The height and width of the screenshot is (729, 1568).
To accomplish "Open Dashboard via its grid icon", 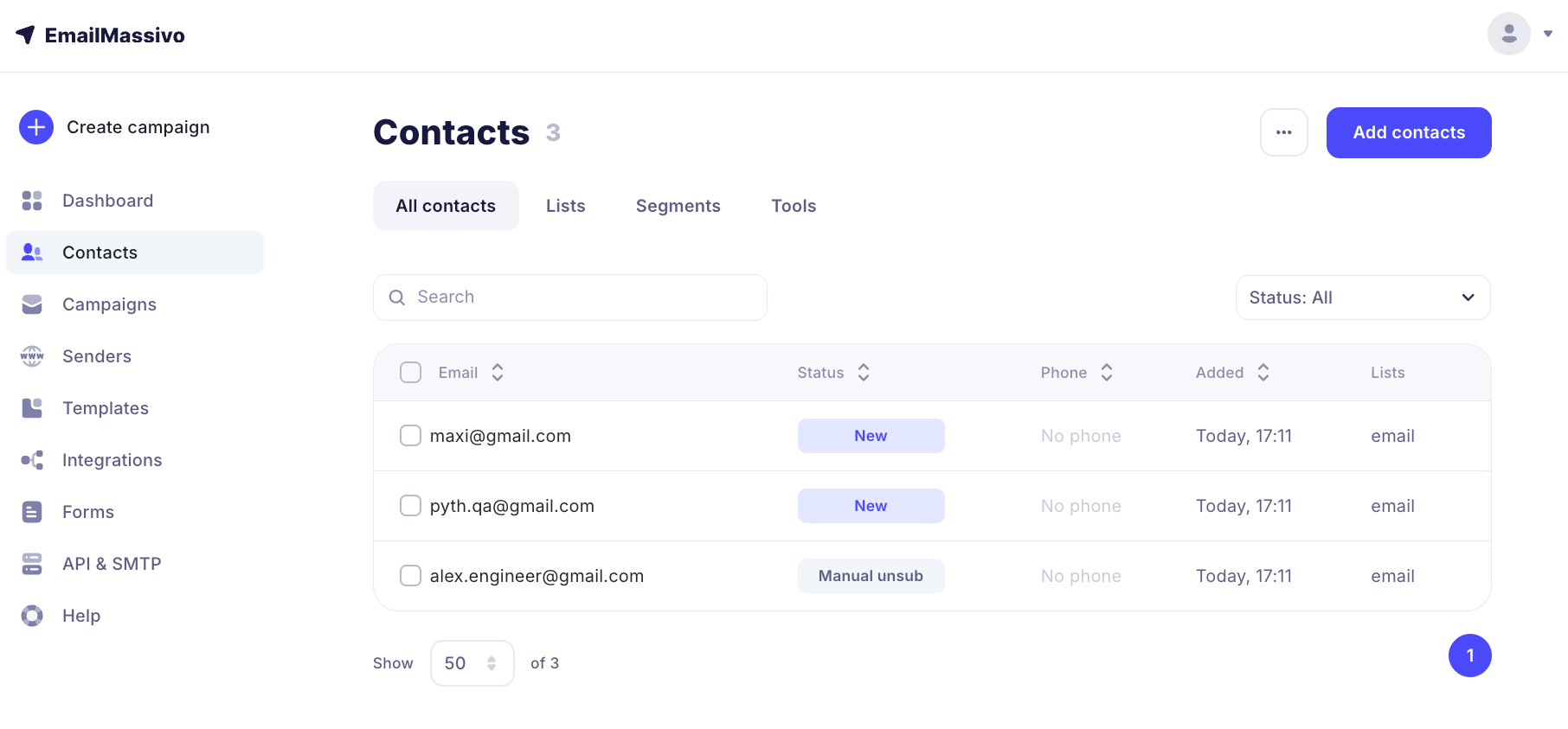I will coord(32,201).
